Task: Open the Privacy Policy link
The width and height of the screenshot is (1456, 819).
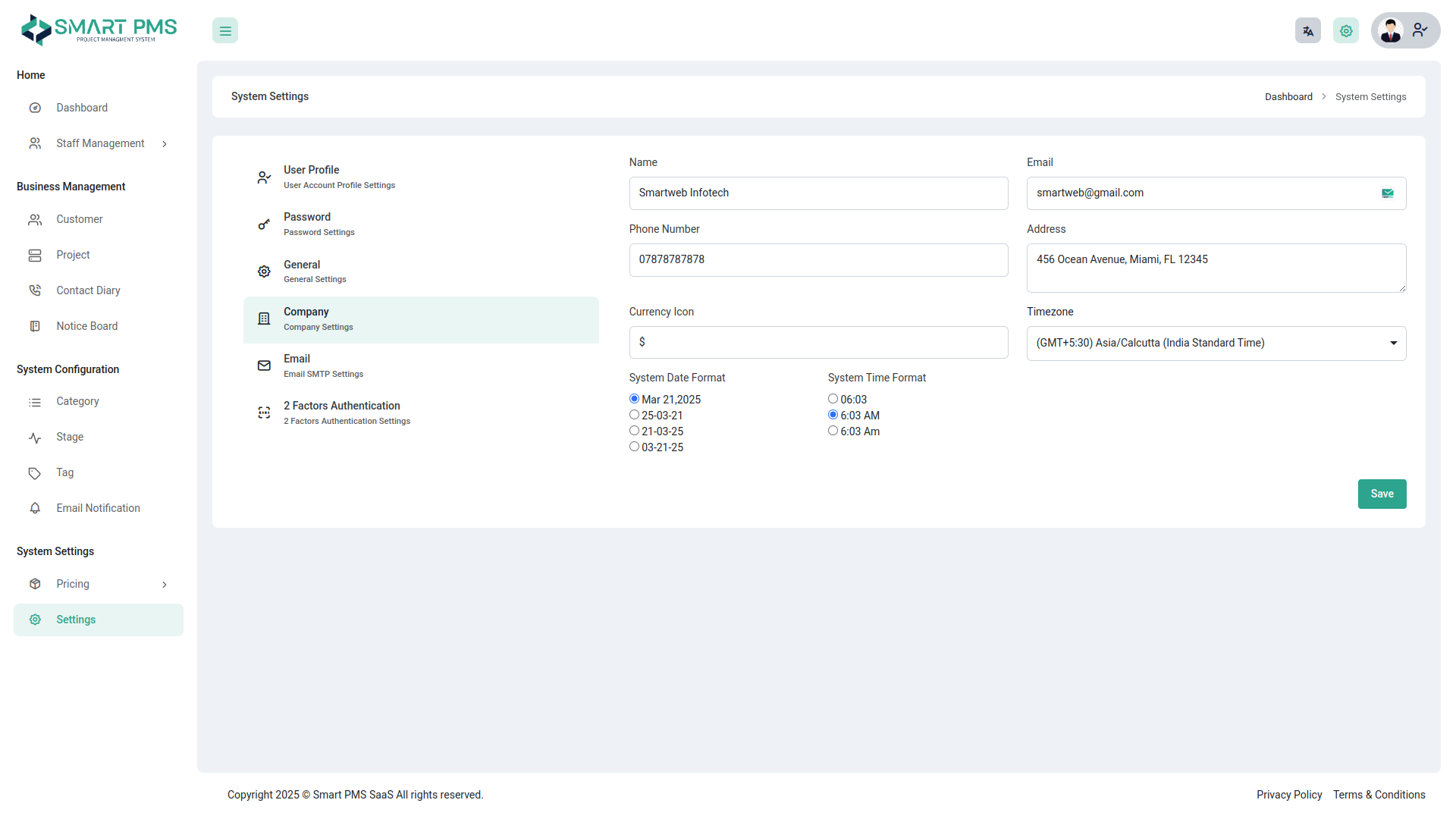Action: pos(1288,795)
